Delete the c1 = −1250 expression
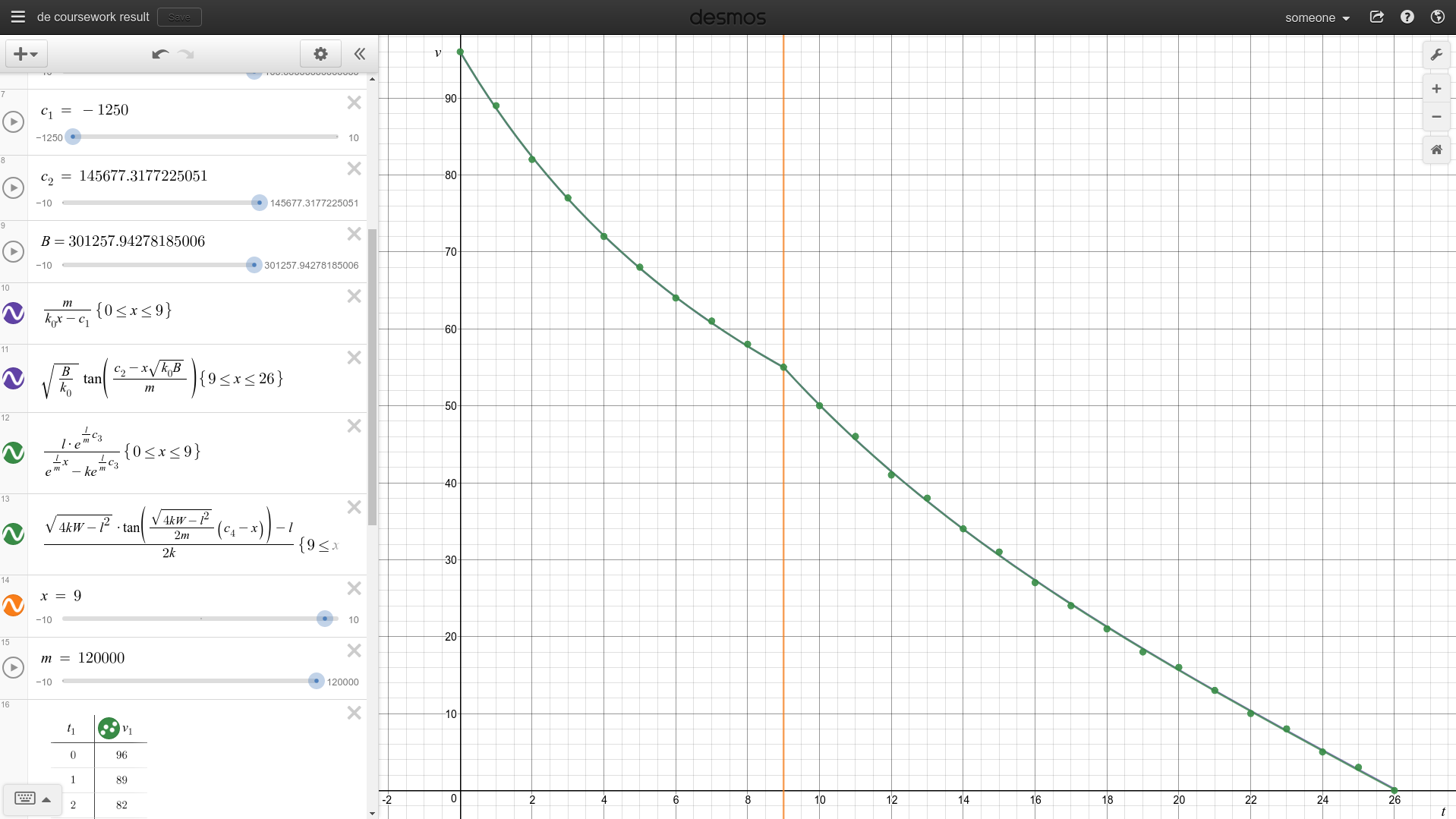Screen dimensions: 1456x819 [x=354, y=102]
